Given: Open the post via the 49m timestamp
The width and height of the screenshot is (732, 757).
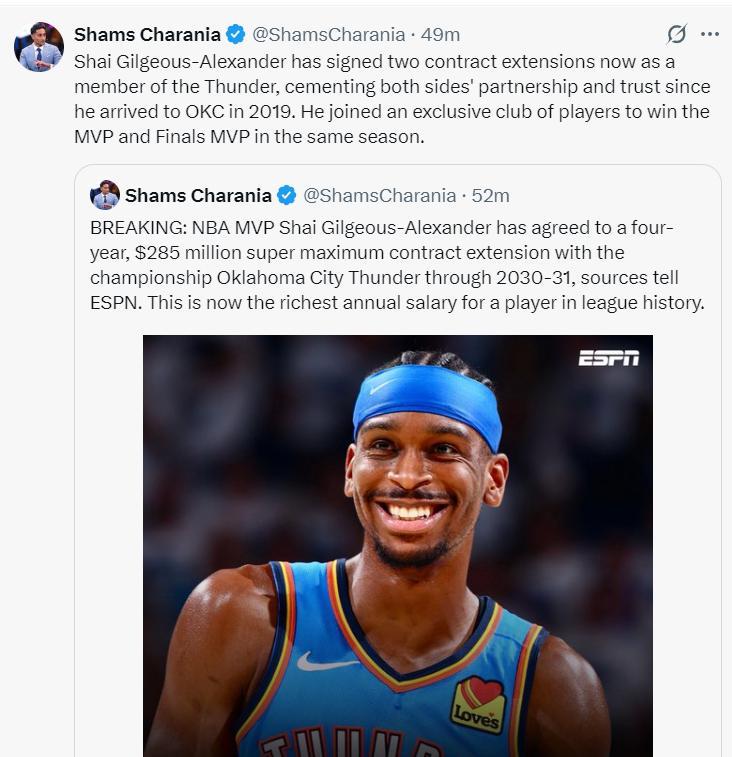Looking at the screenshot, I should point(441,35).
